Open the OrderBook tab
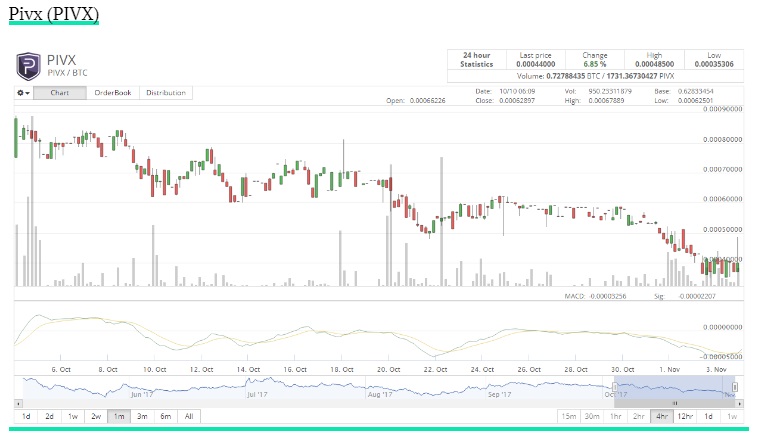This screenshot has height=446, width=757. 113,93
